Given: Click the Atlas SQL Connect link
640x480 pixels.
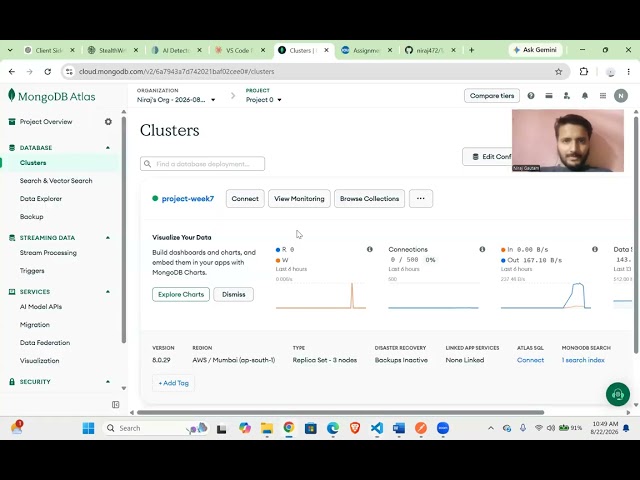Looking at the screenshot, I should click(530, 360).
